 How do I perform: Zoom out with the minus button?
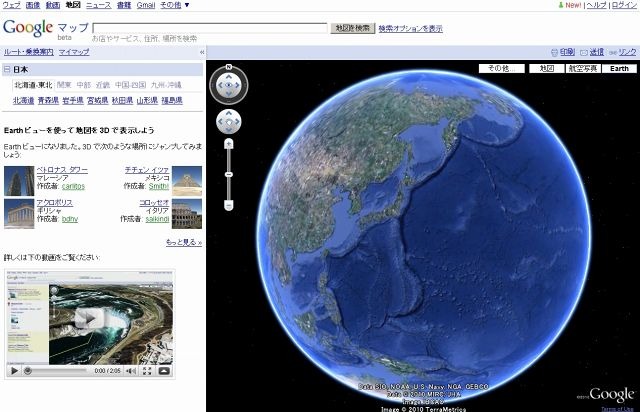(x=229, y=205)
